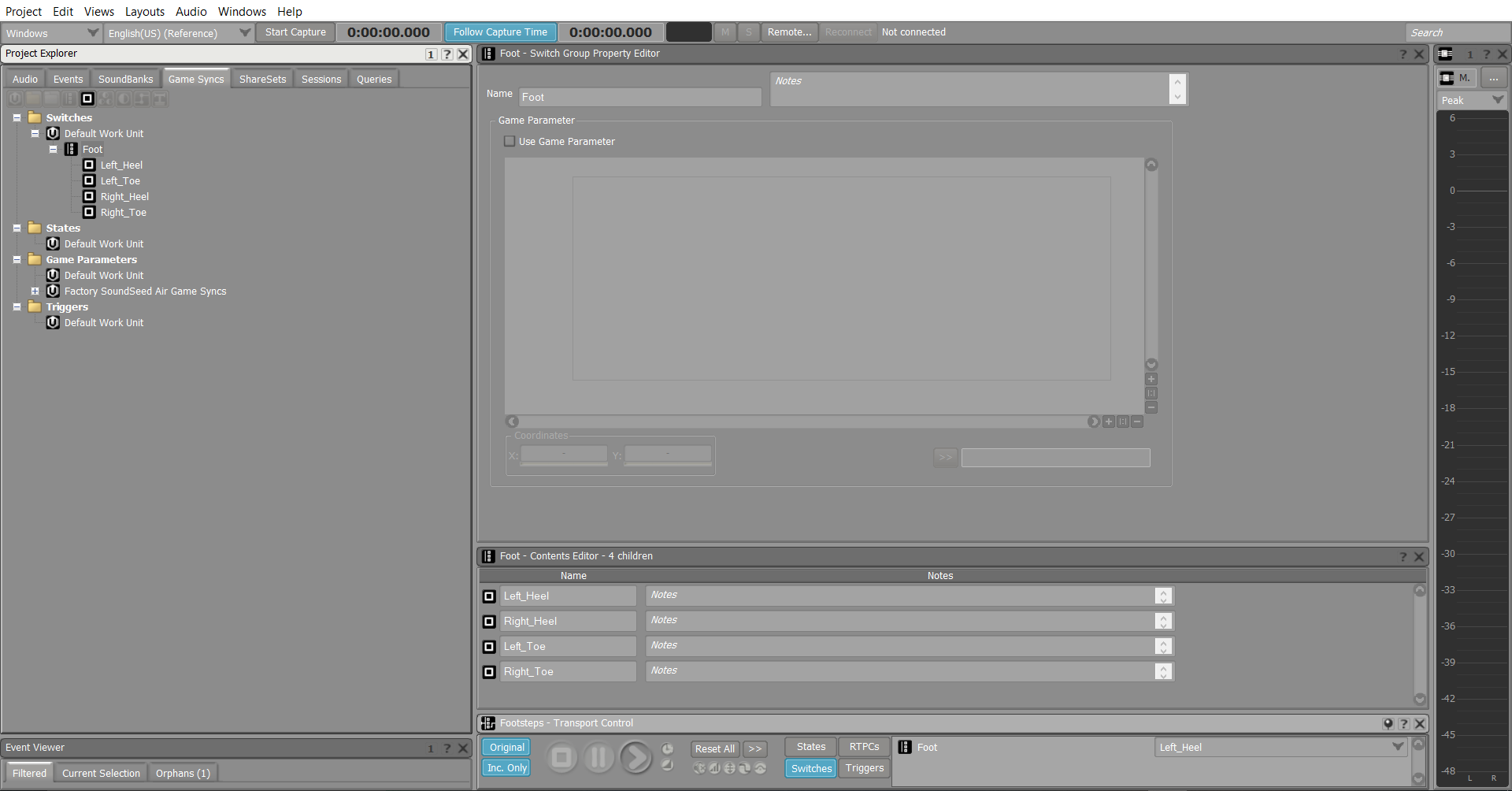Switch to the ShareSets tab

tap(263, 79)
